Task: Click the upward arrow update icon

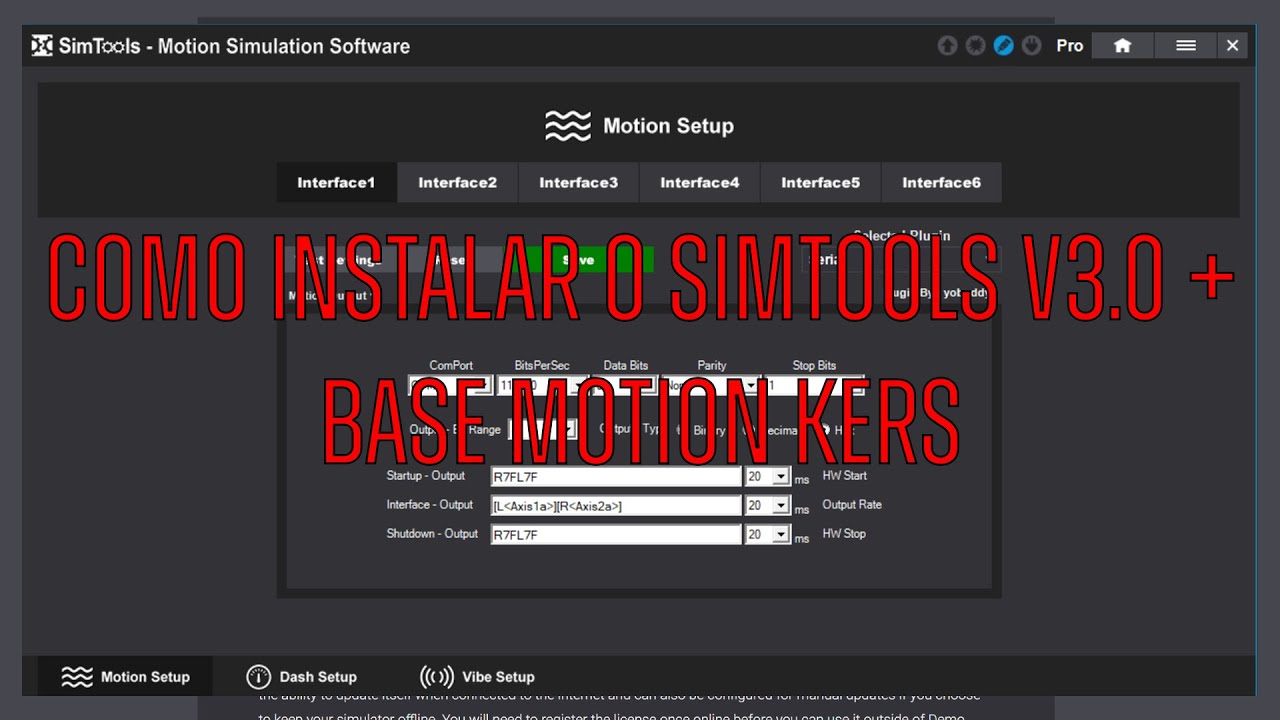Action: tap(947, 46)
